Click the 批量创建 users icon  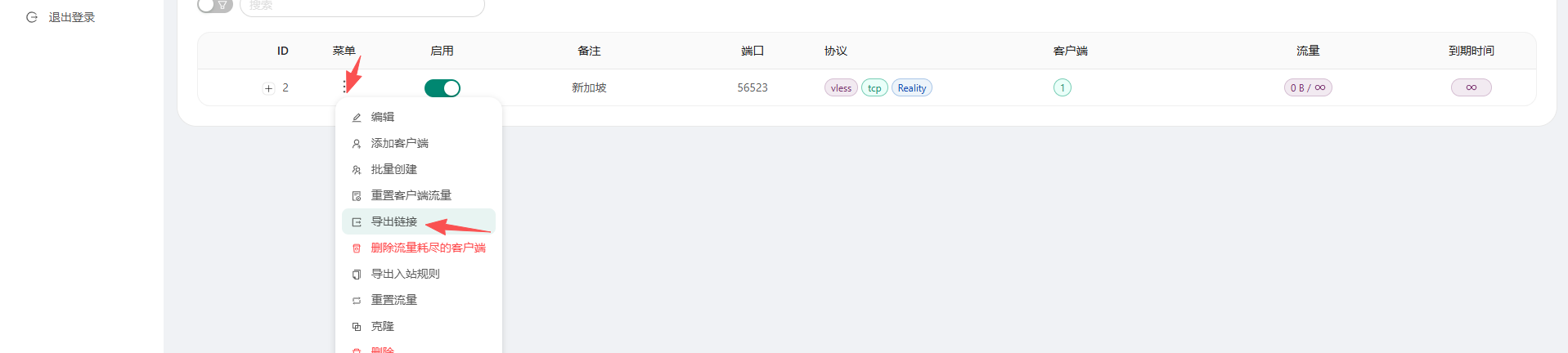[x=357, y=170]
